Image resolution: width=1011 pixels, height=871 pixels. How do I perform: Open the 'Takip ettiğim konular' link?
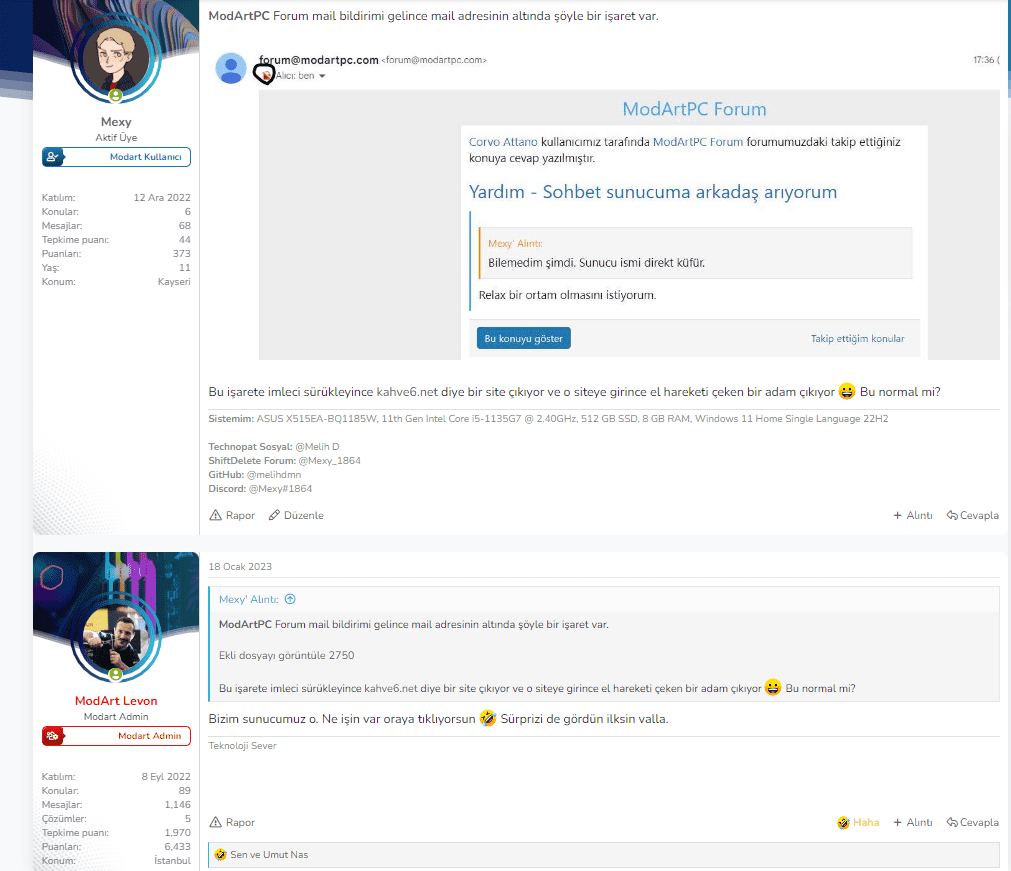(857, 339)
